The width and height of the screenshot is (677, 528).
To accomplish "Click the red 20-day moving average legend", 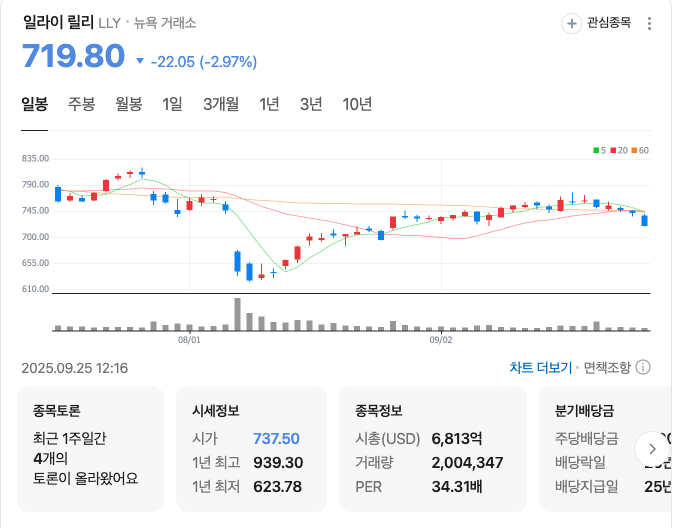I will click(619, 150).
